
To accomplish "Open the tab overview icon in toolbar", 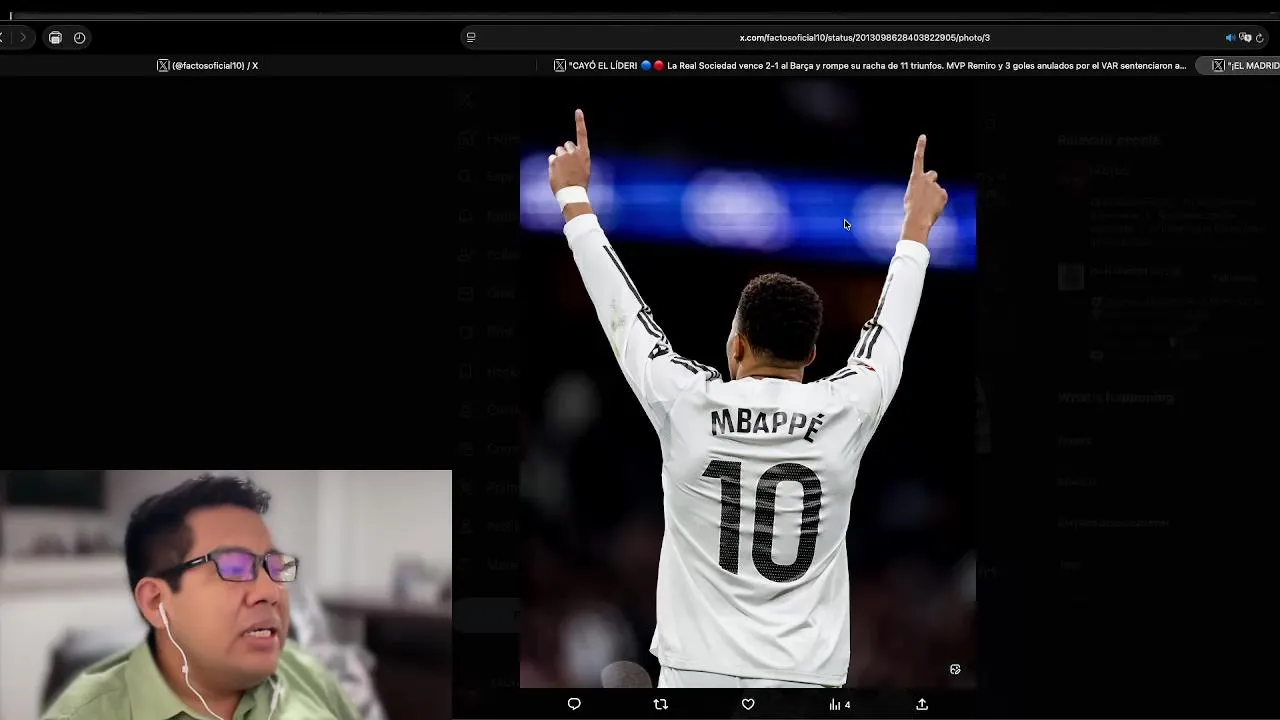I will (x=55, y=37).
